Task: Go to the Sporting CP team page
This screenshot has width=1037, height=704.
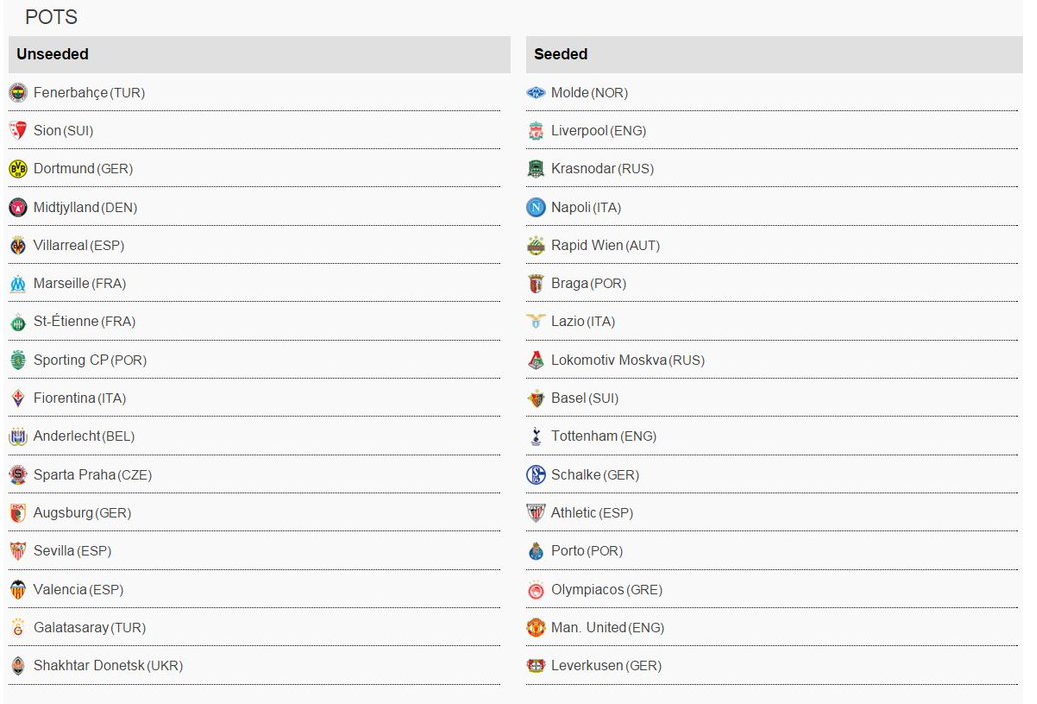Action: coord(70,360)
